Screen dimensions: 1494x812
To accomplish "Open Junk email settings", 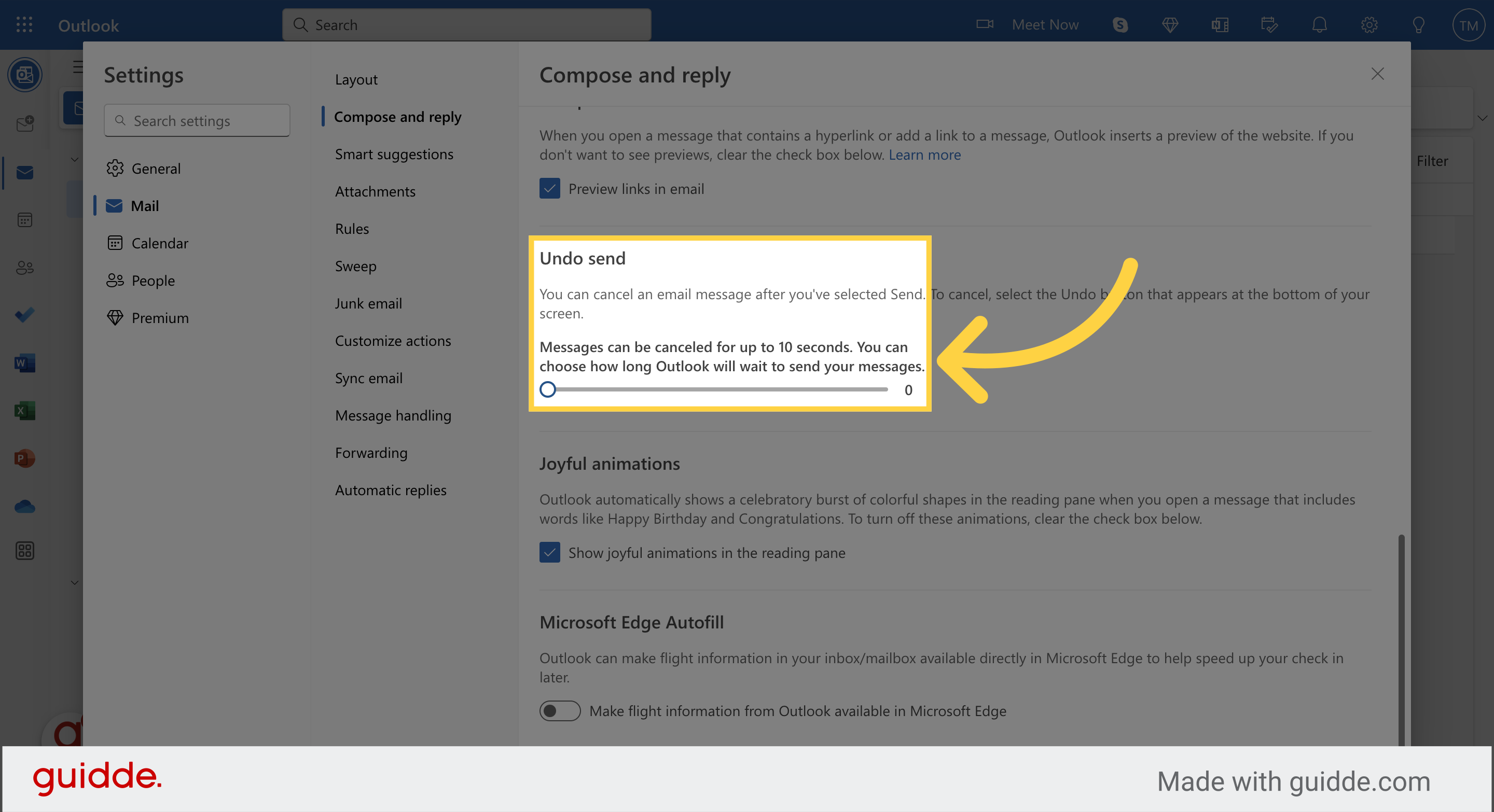I will tap(368, 303).
